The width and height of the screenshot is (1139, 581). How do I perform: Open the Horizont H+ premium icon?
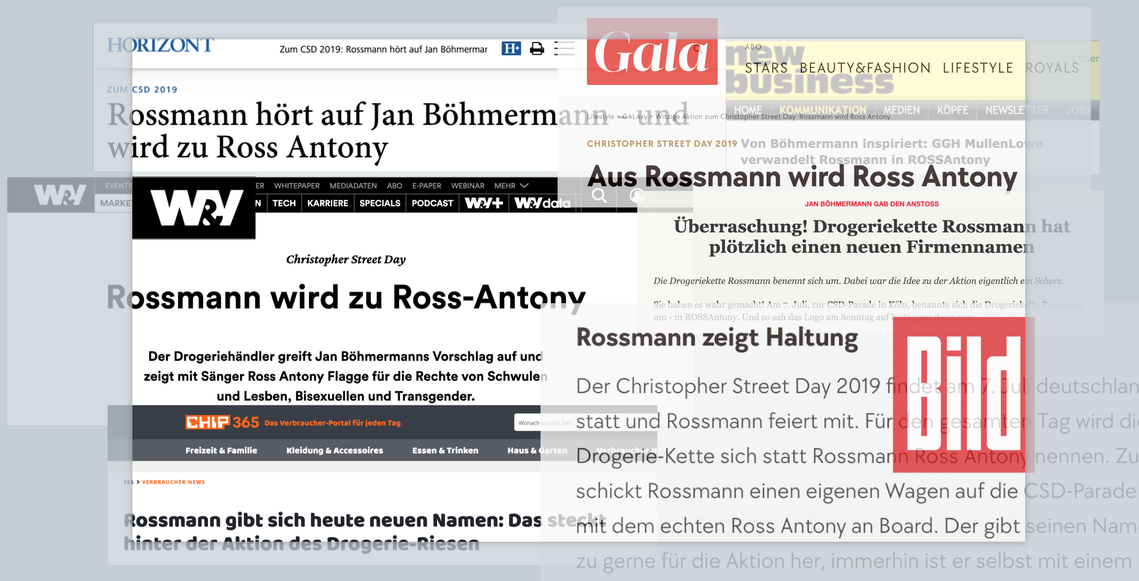pyautogui.click(x=511, y=49)
